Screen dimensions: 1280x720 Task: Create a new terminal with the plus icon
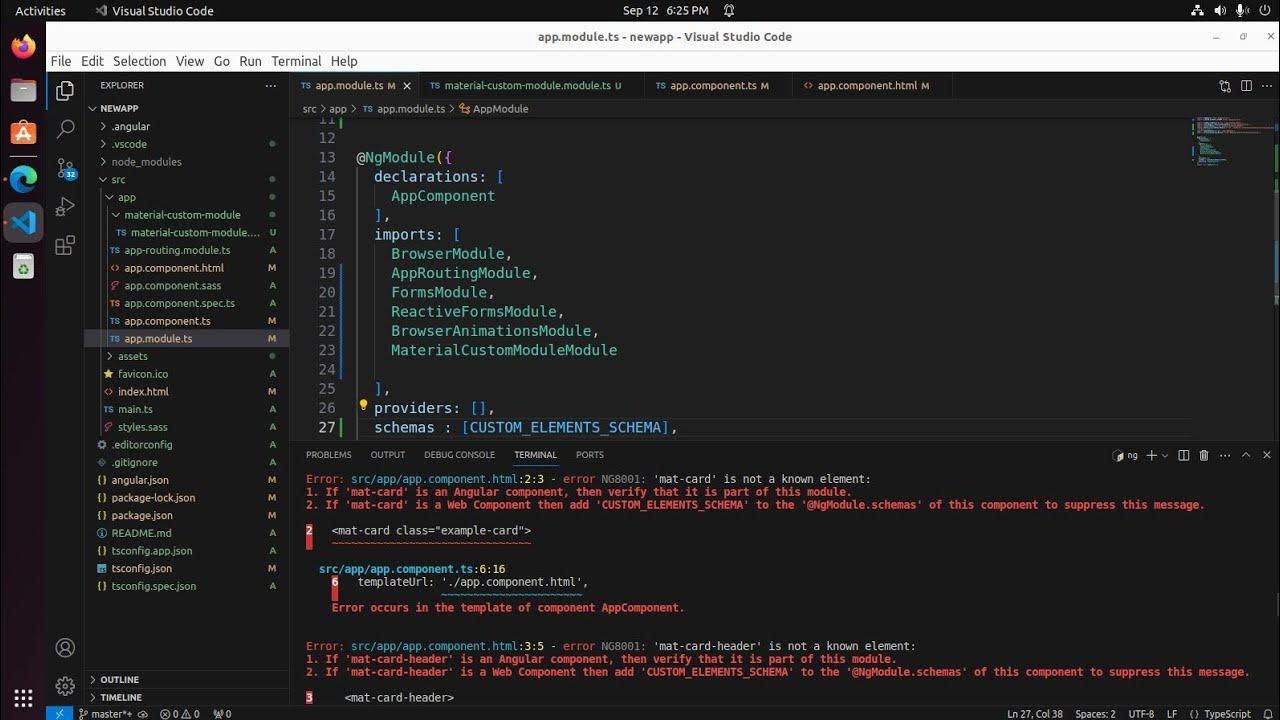pyautogui.click(x=1151, y=455)
